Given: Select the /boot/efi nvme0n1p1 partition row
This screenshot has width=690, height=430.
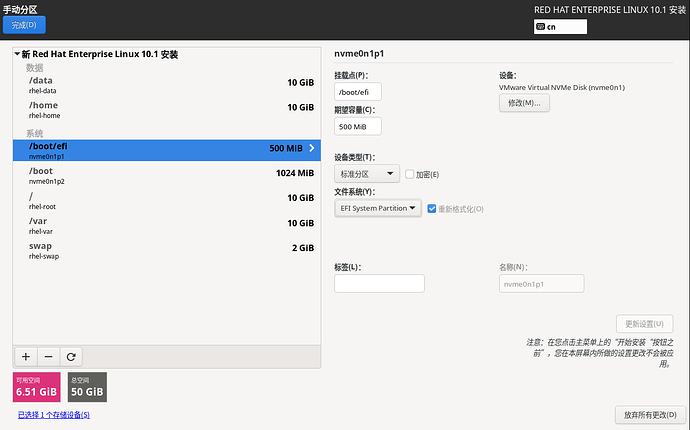Looking at the screenshot, I should [x=167, y=150].
